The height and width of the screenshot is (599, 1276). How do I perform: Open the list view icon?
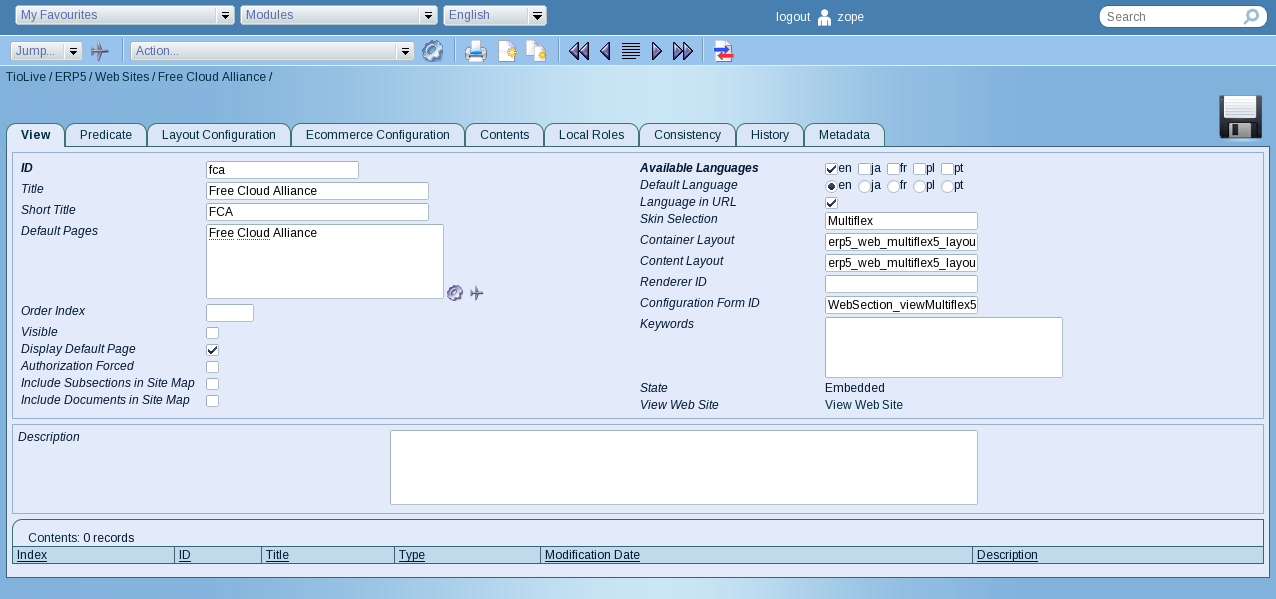(631, 52)
